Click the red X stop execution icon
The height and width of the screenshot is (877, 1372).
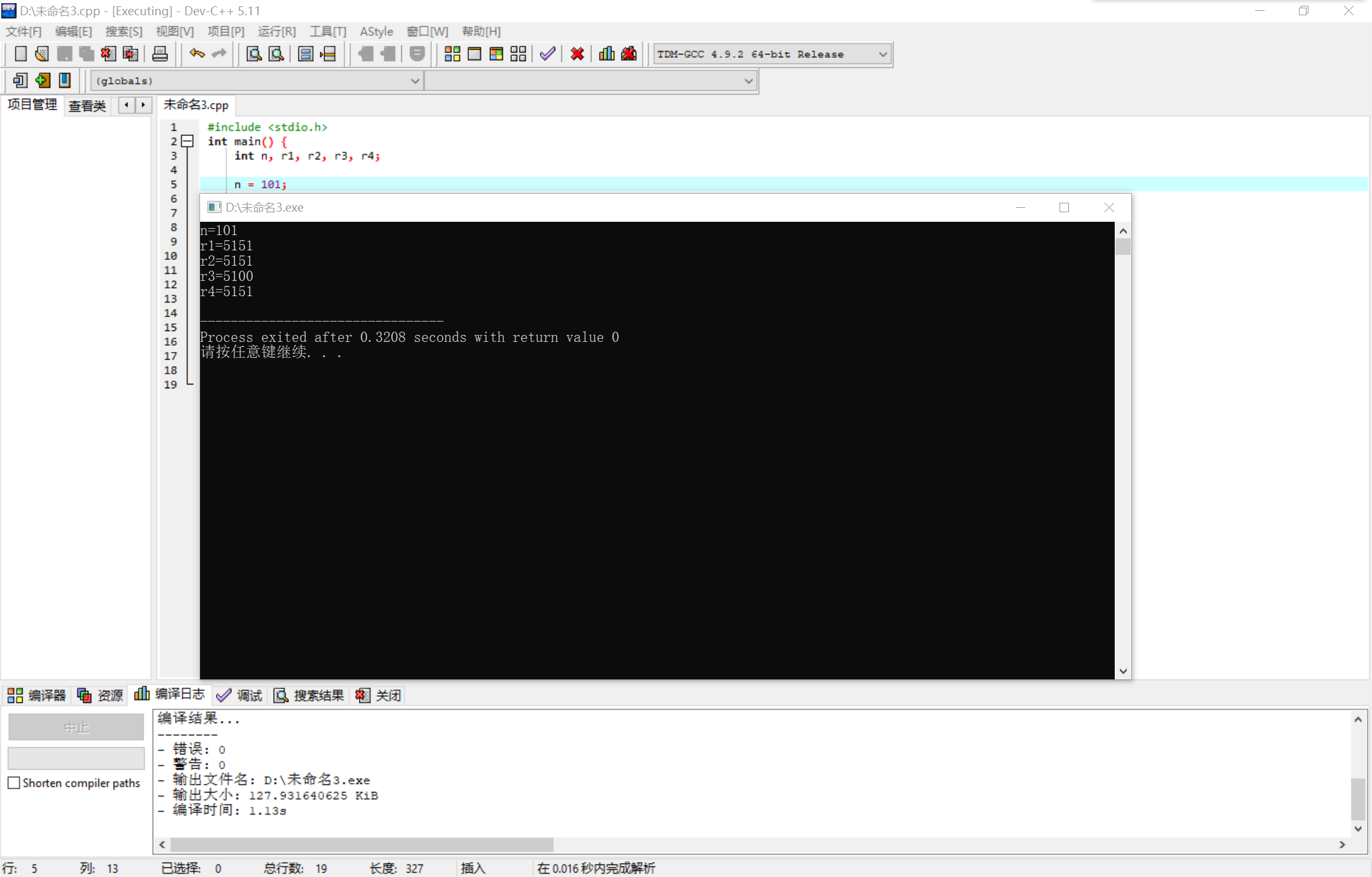click(577, 54)
